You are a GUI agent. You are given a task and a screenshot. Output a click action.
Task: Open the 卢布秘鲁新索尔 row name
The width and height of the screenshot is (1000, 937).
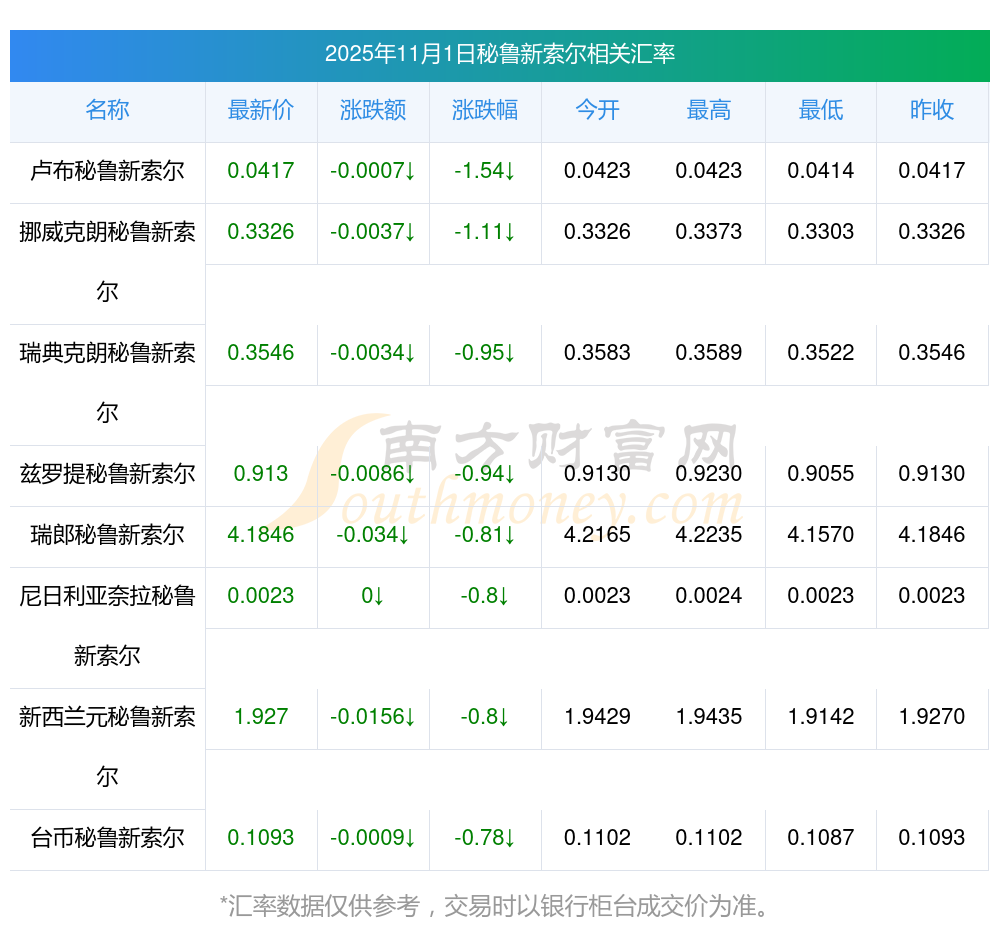point(107,171)
